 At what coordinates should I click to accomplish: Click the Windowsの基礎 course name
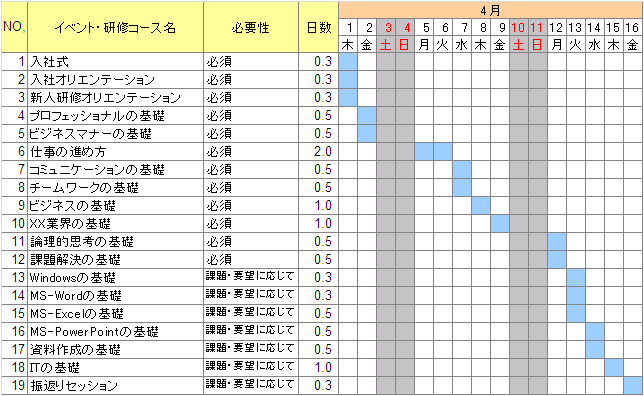[115, 278]
